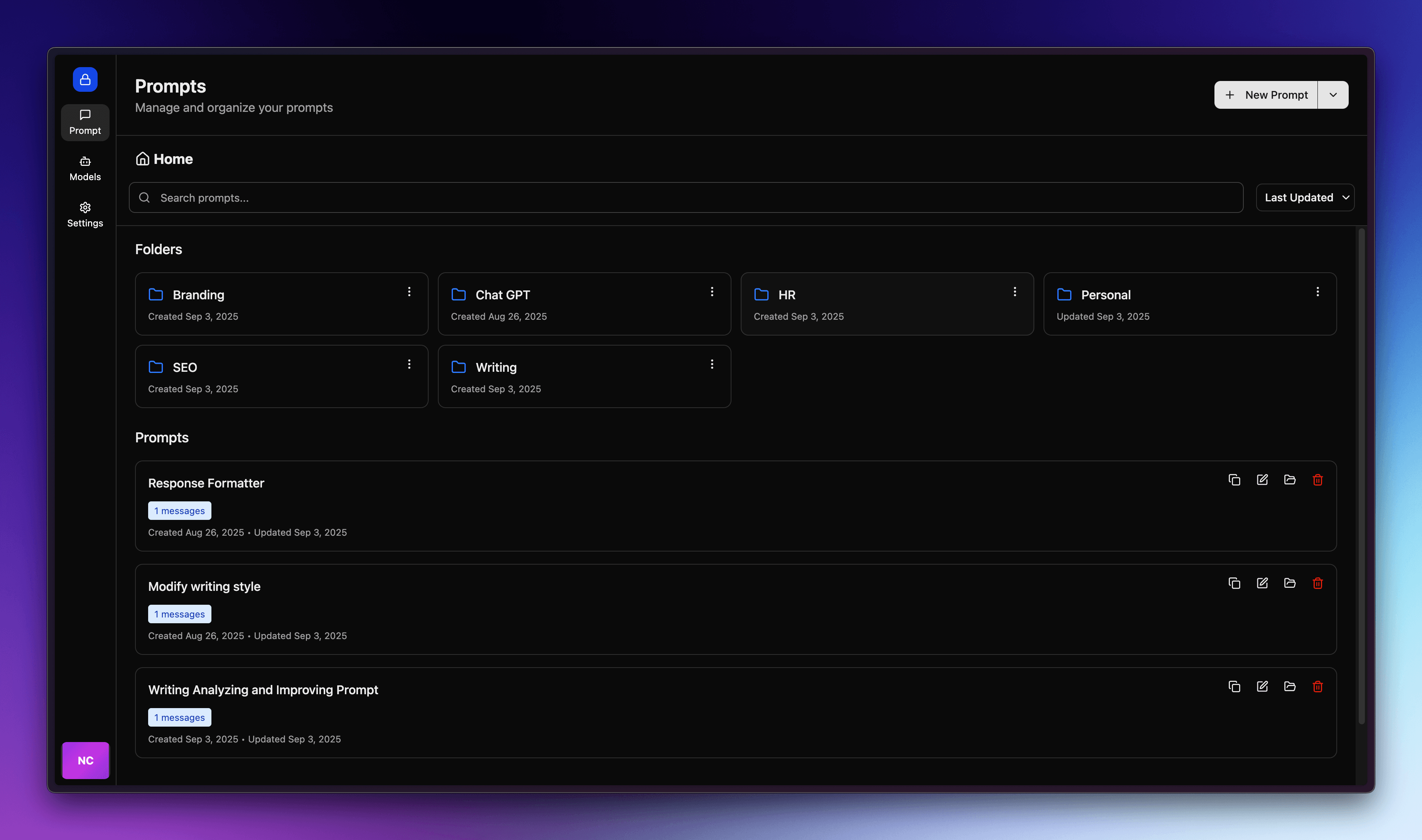Click the blue lock app logo
This screenshot has height=840, width=1422.
(85, 79)
